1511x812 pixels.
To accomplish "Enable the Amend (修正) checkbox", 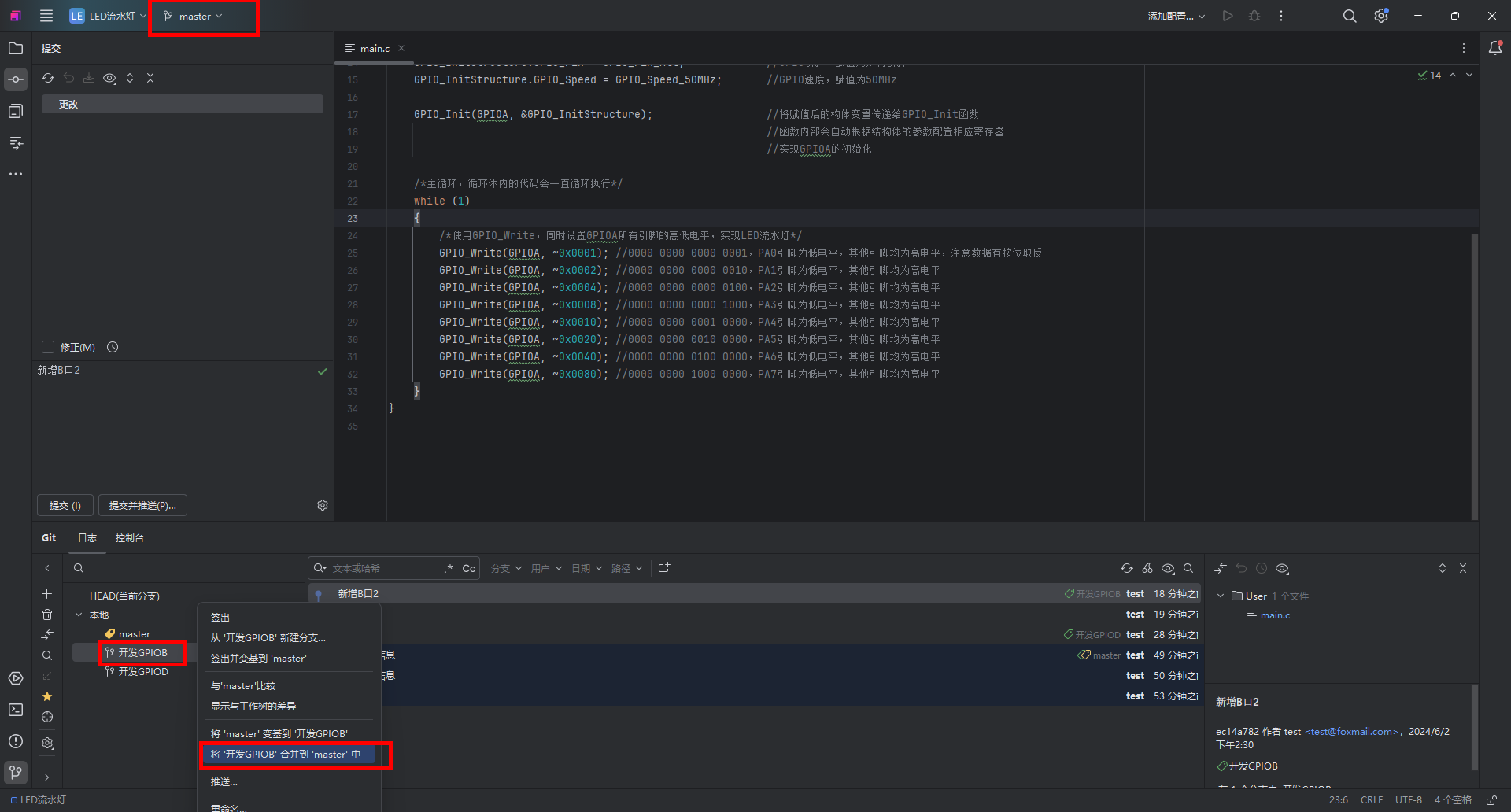I will (x=48, y=347).
